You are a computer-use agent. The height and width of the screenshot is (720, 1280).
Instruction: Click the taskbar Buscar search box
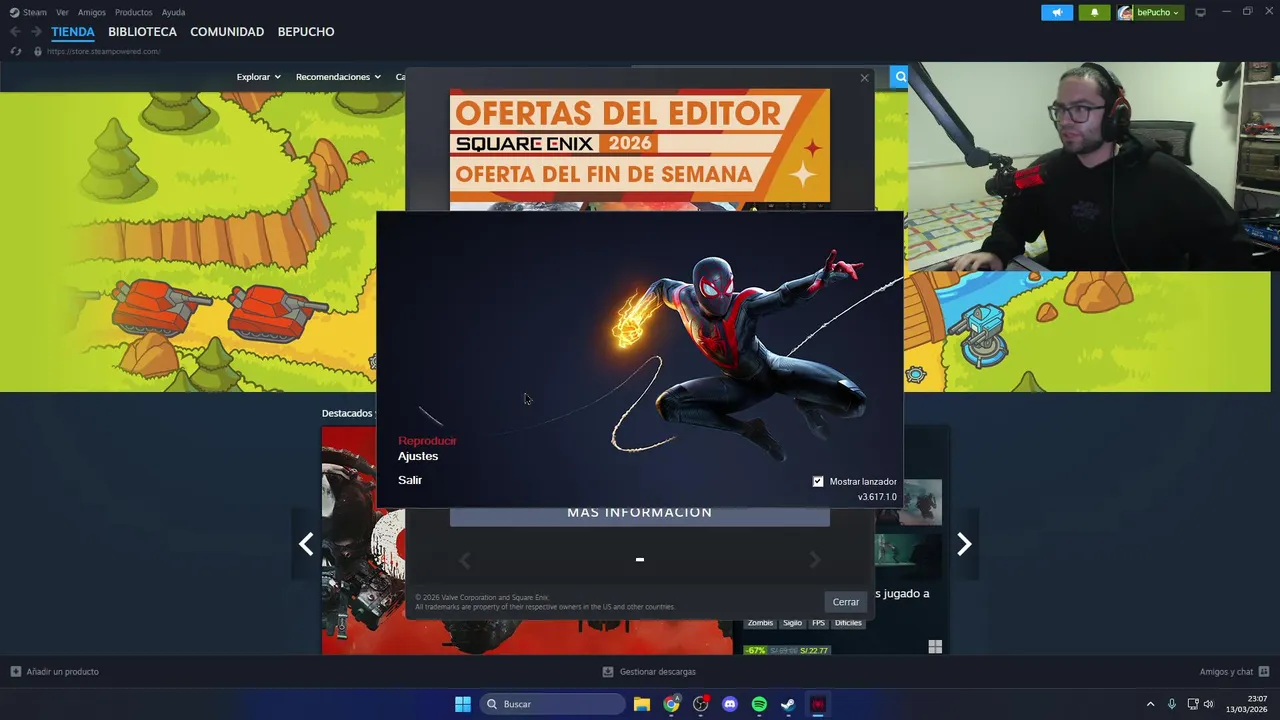552,704
